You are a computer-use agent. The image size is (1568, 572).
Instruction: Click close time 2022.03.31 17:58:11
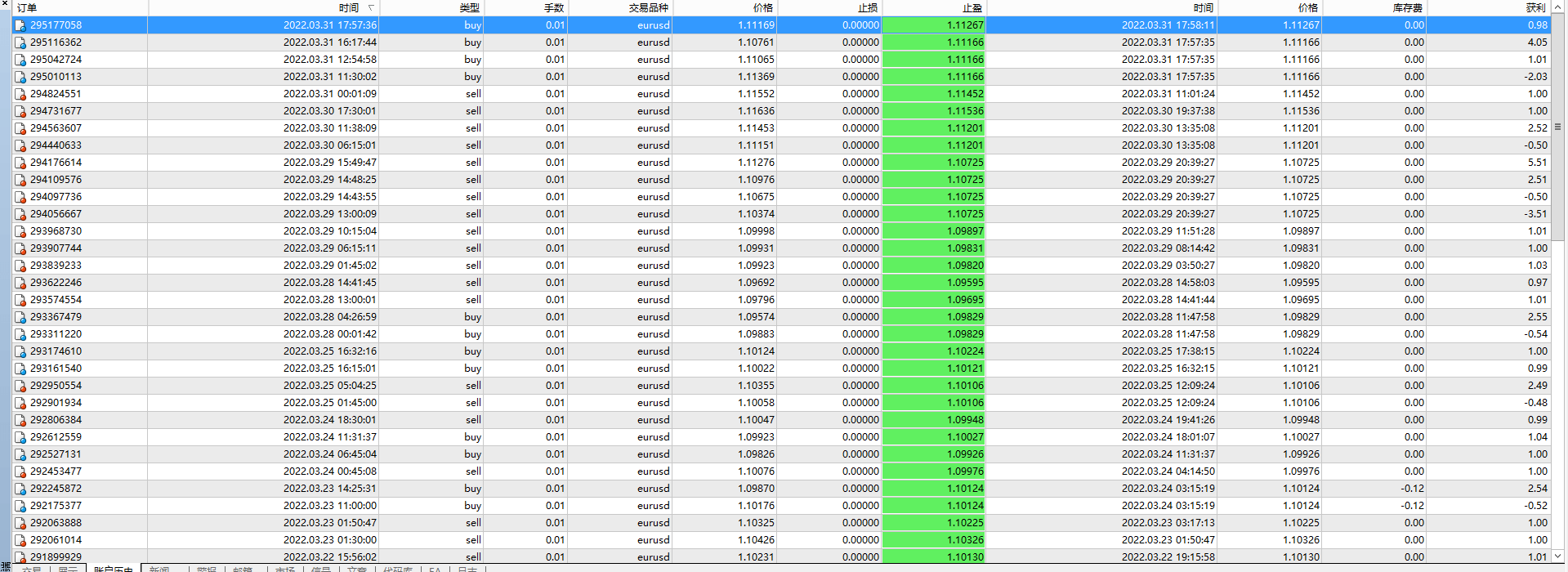point(1168,25)
